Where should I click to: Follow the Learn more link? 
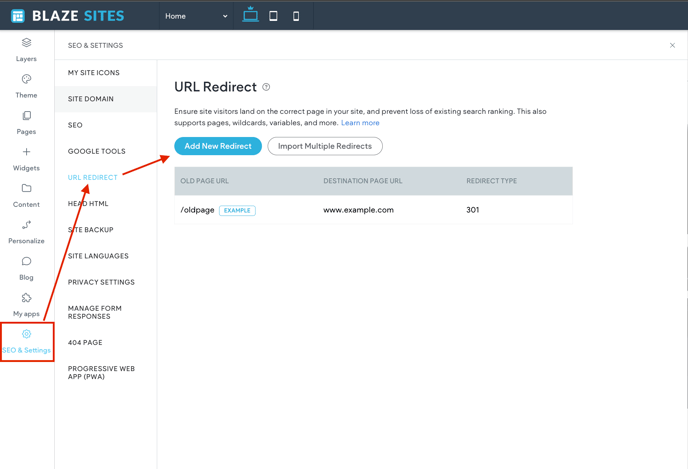coord(360,123)
